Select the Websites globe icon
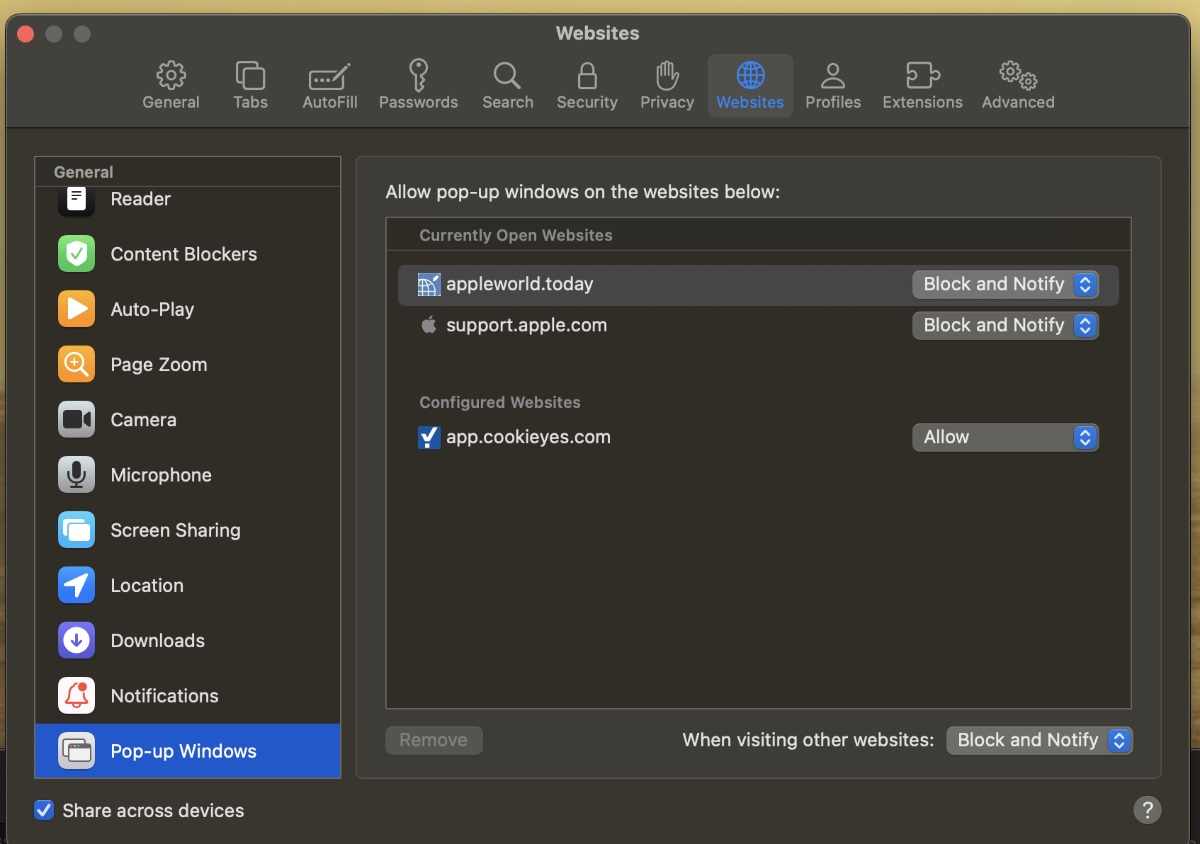The height and width of the screenshot is (844, 1200). click(x=750, y=75)
